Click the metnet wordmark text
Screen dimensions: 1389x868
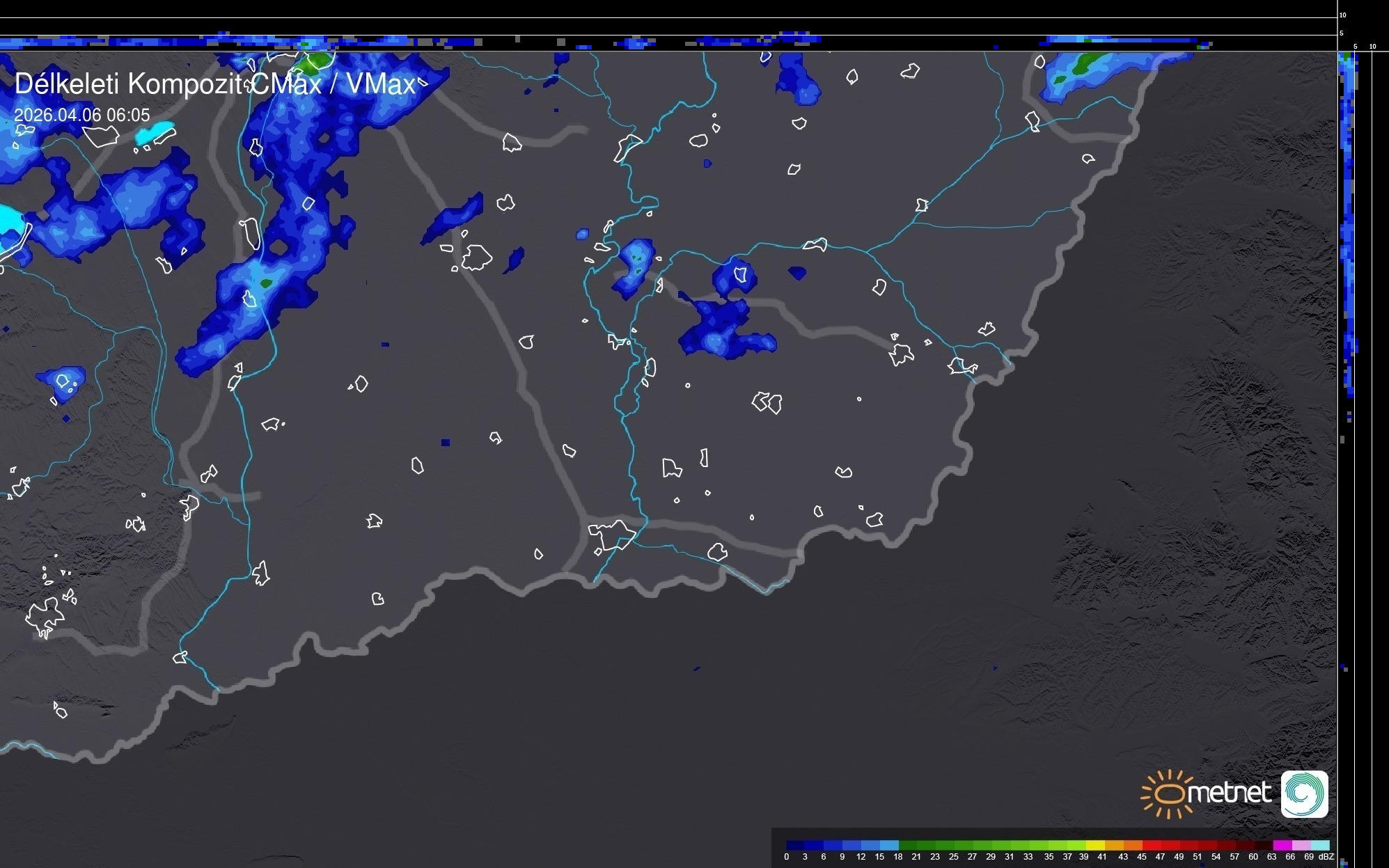(1229, 793)
